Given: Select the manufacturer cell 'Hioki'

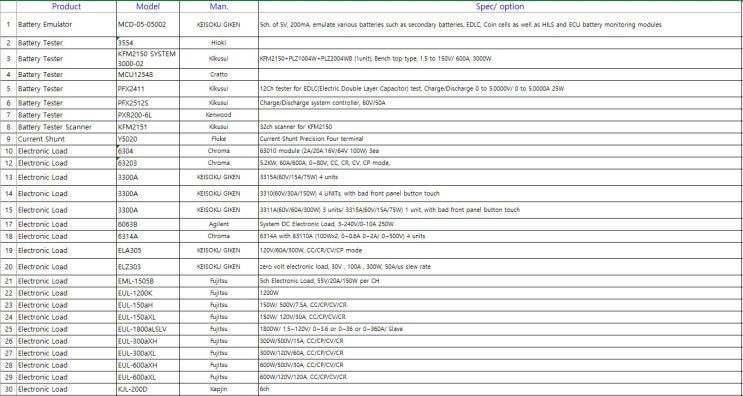Looking at the screenshot, I should pos(219,43).
